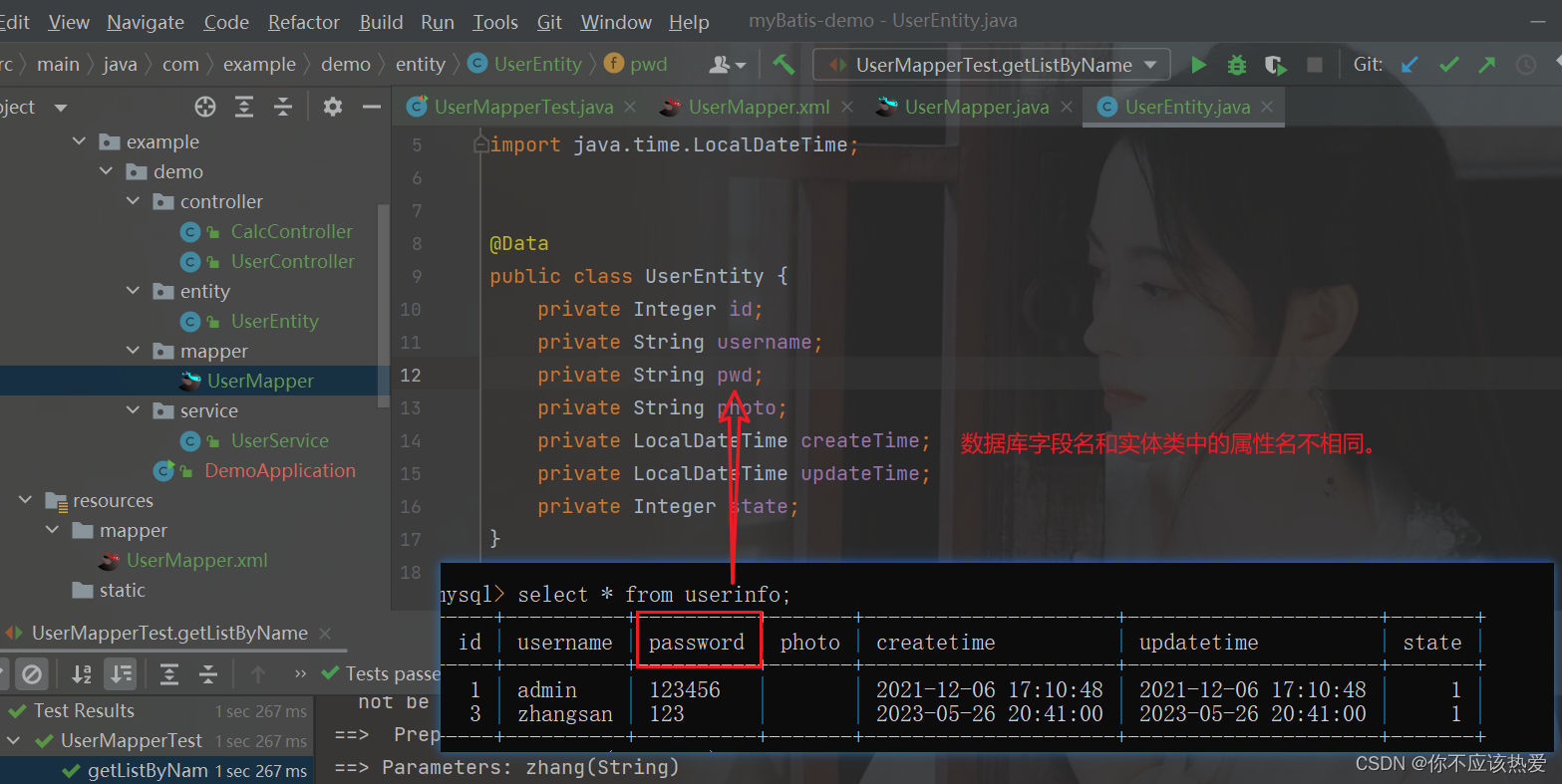Start the Debug session with bug icon

click(1236, 63)
